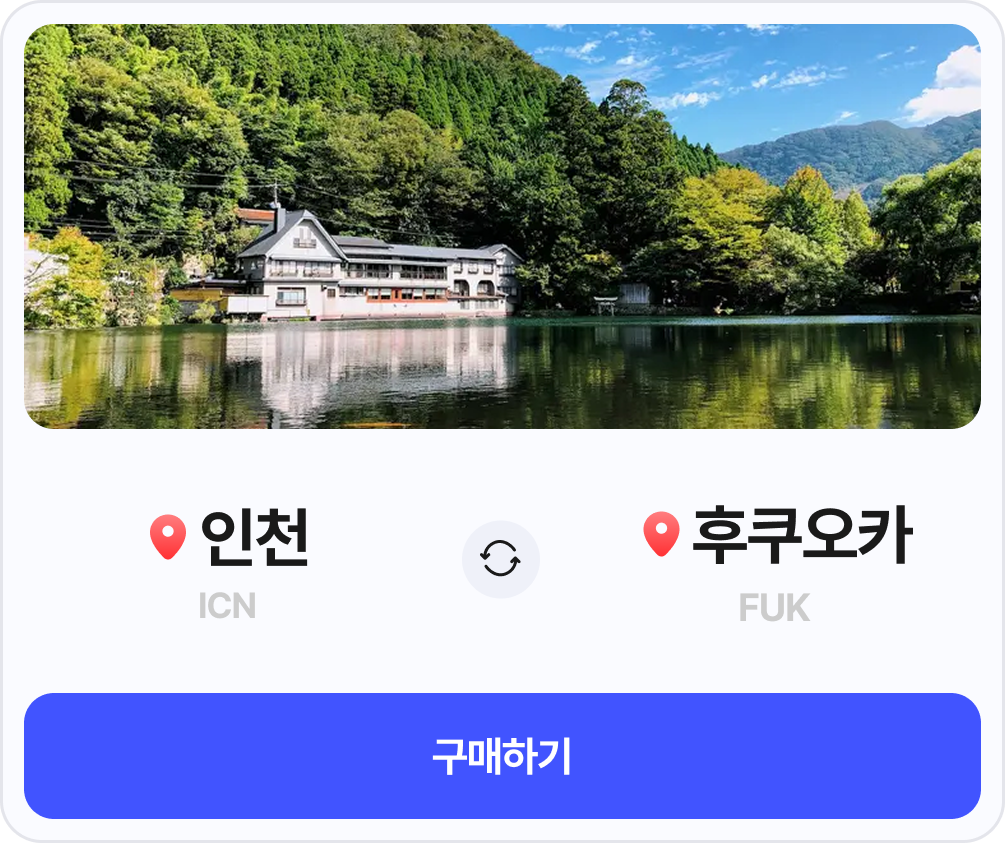Select the 인천 departure city name
The width and height of the screenshot is (1005, 843).
pos(255,537)
